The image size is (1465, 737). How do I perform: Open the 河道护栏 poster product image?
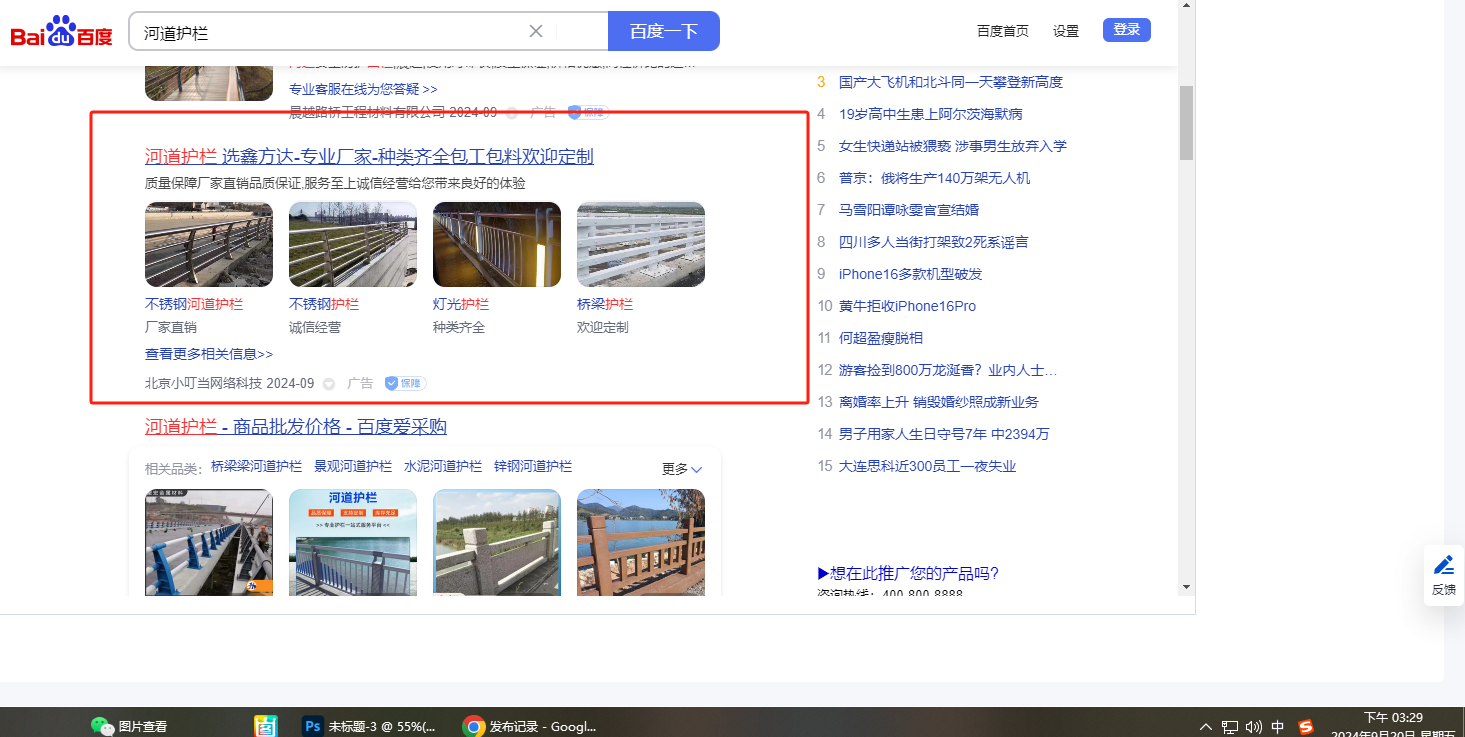(353, 542)
